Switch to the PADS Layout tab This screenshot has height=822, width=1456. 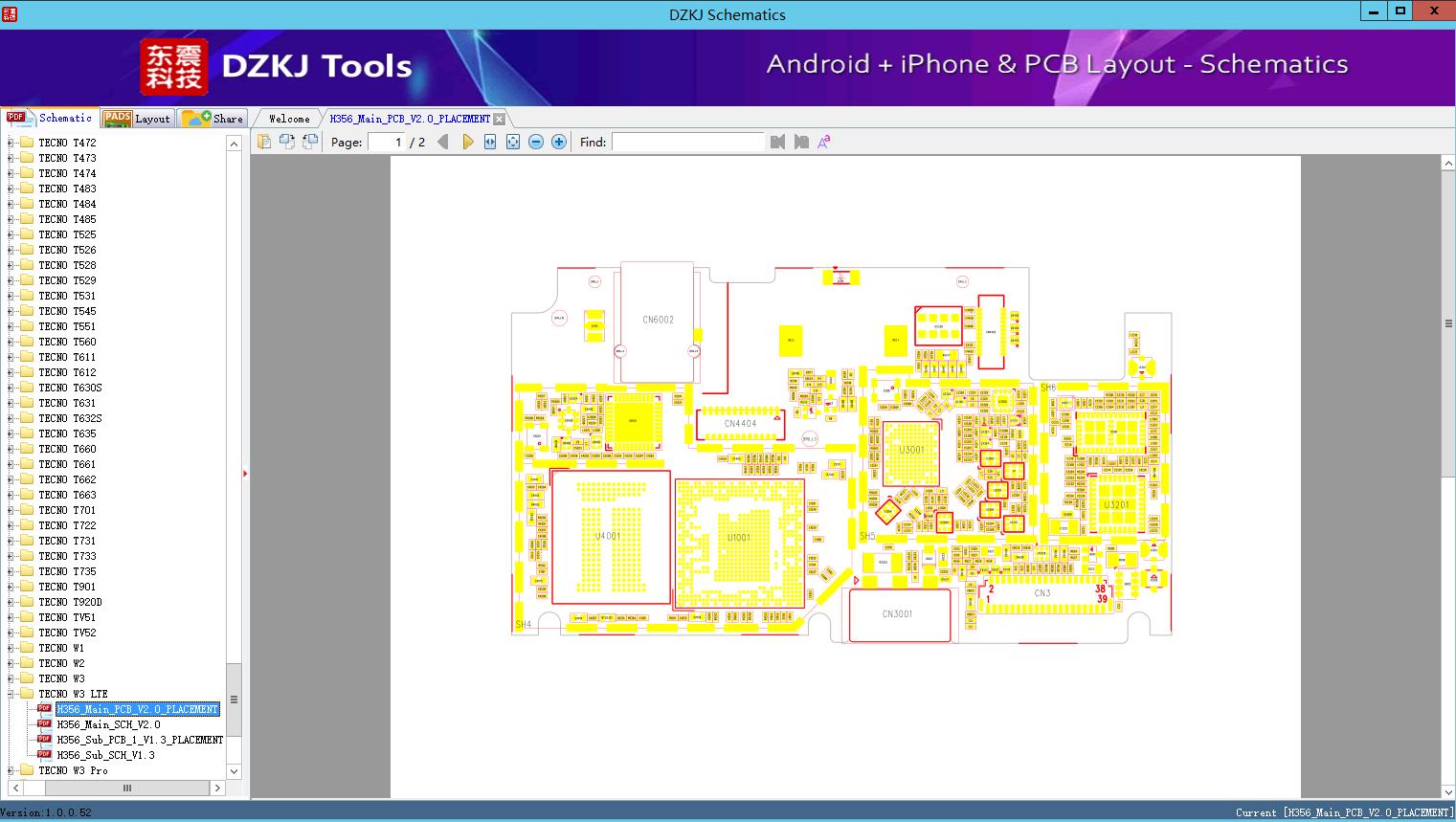click(137, 119)
